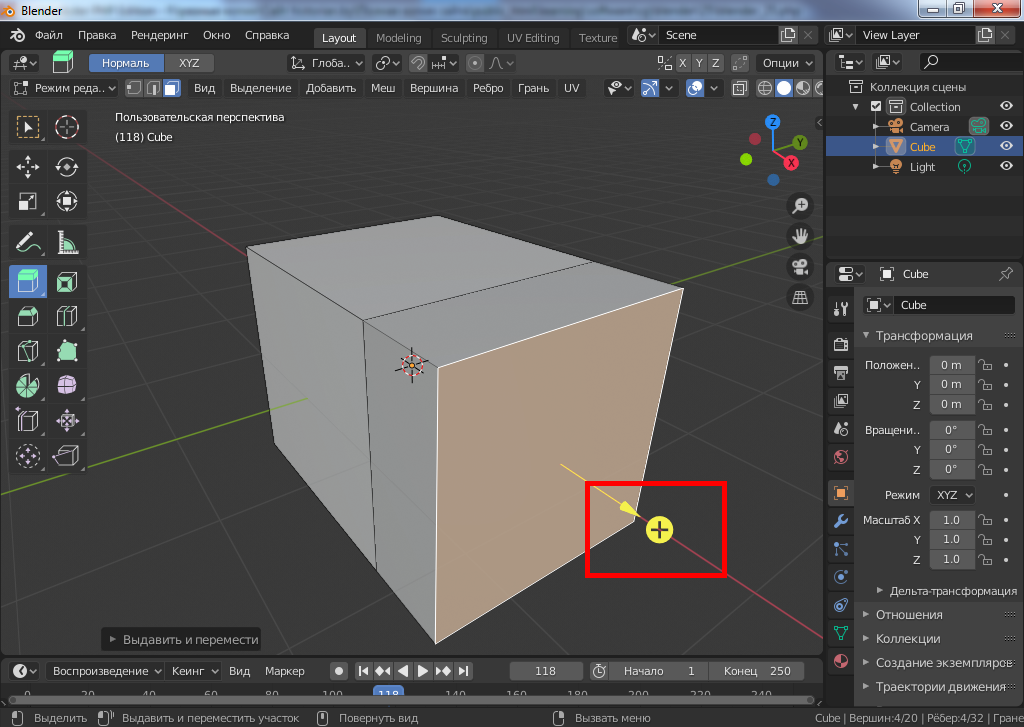Pick the Loop Cut tool

pyautogui.click(x=67, y=318)
